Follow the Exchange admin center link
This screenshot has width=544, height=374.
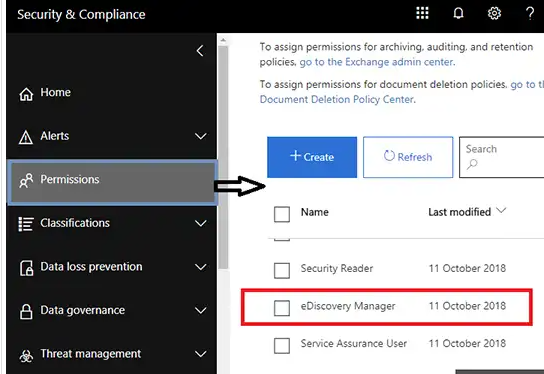click(x=377, y=62)
